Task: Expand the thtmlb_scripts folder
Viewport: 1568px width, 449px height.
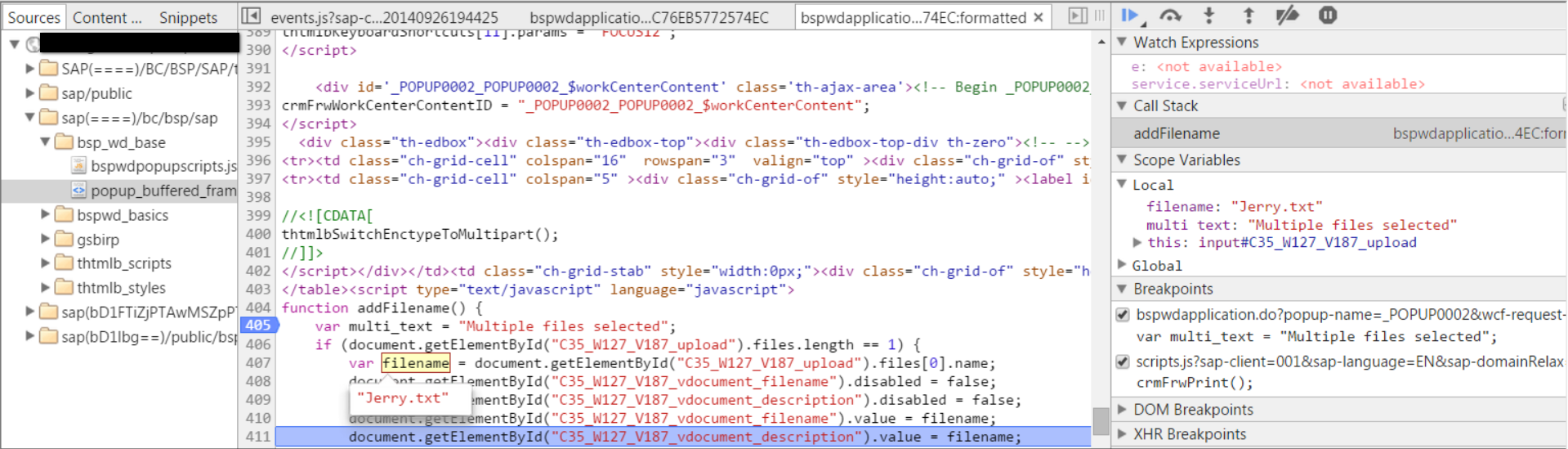Action: pyautogui.click(x=46, y=263)
